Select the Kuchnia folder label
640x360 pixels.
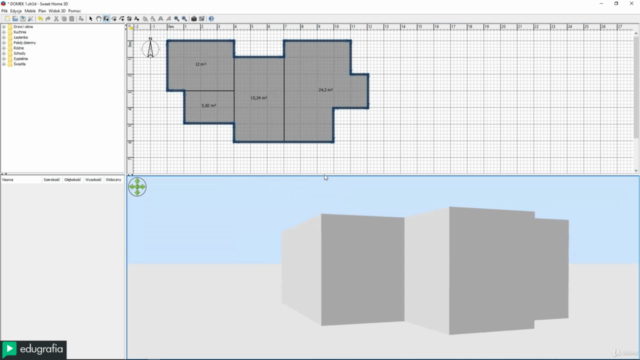point(20,32)
